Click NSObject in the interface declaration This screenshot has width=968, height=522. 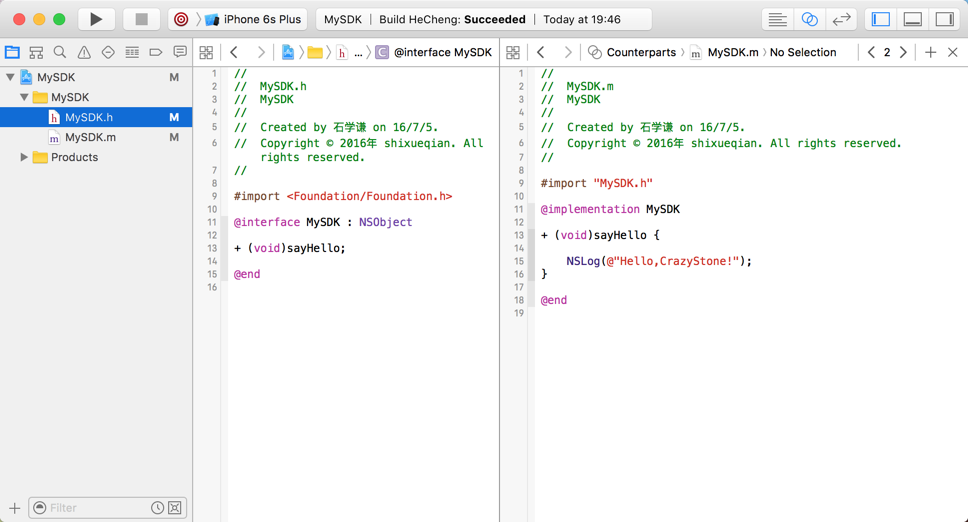[x=385, y=222]
